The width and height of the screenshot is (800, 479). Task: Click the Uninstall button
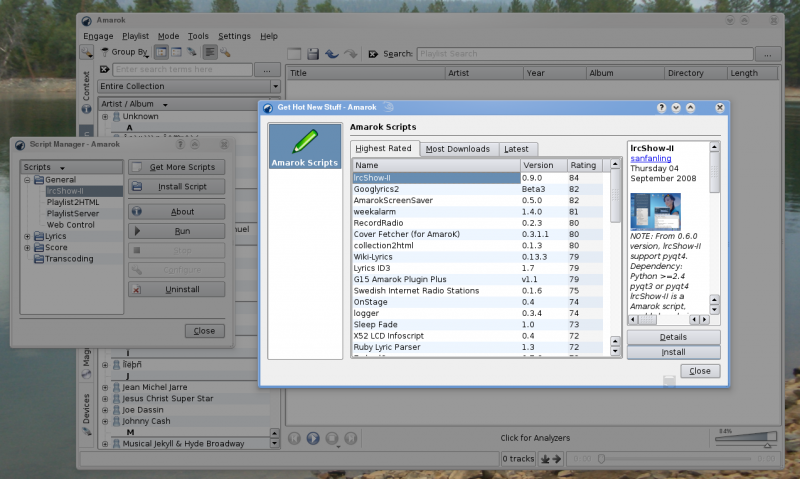(177, 289)
